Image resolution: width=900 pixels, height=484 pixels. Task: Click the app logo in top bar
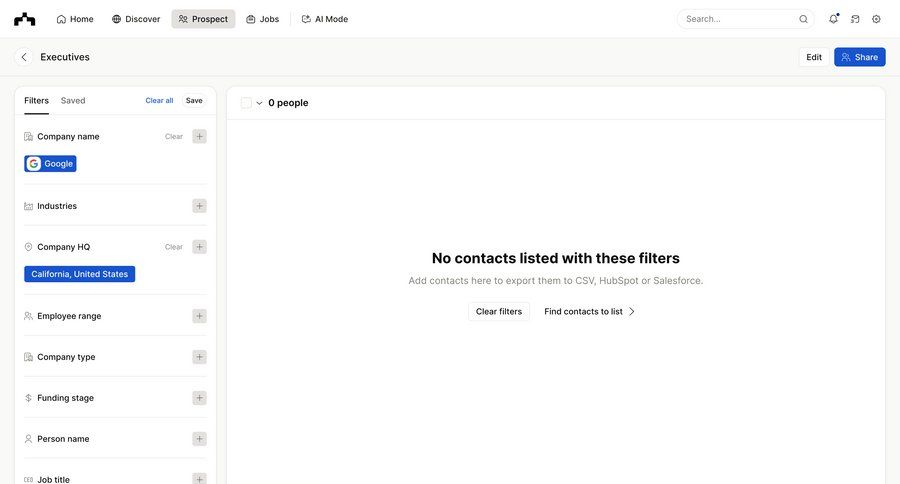(25, 20)
